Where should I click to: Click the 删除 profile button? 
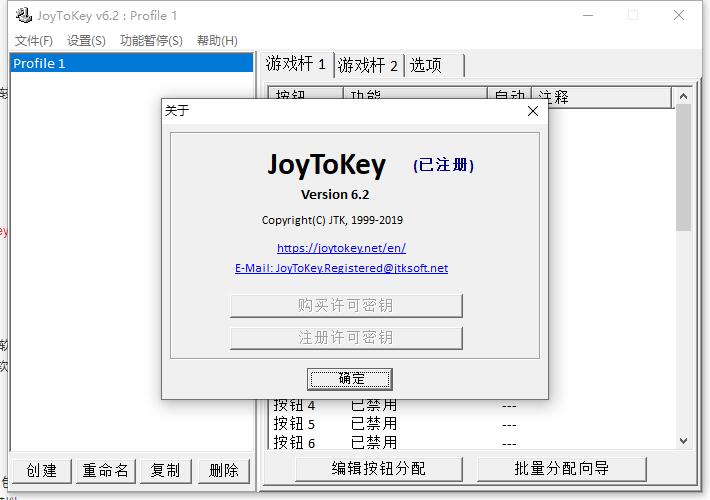click(224, 471)
